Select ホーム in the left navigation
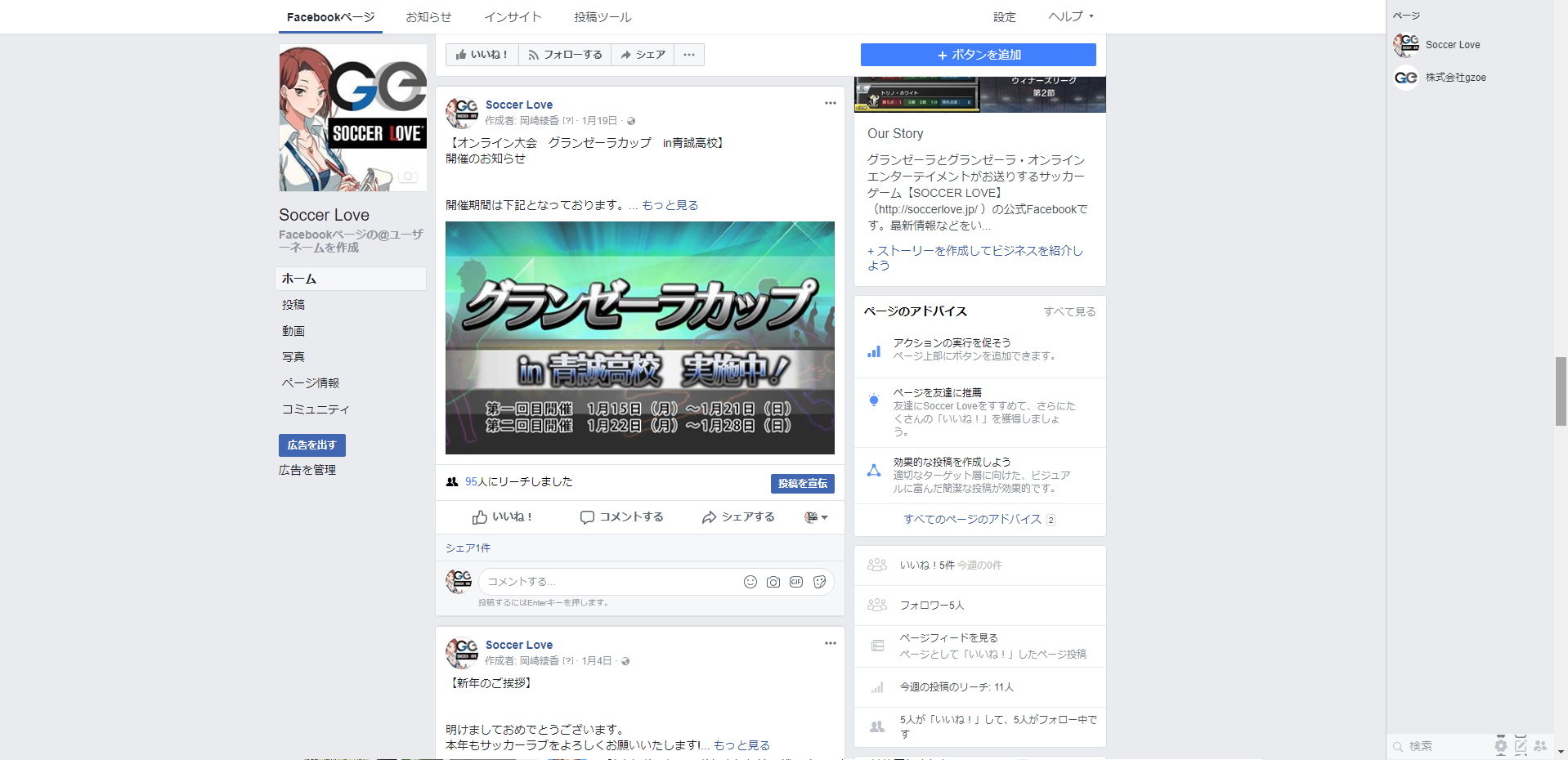 [351, 279]
